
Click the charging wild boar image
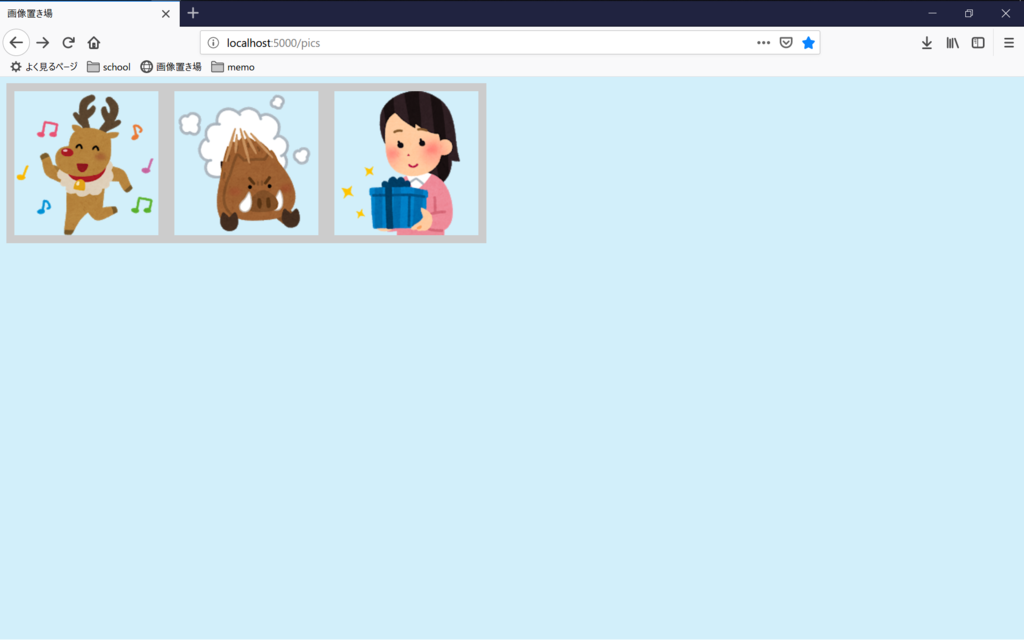246,163
